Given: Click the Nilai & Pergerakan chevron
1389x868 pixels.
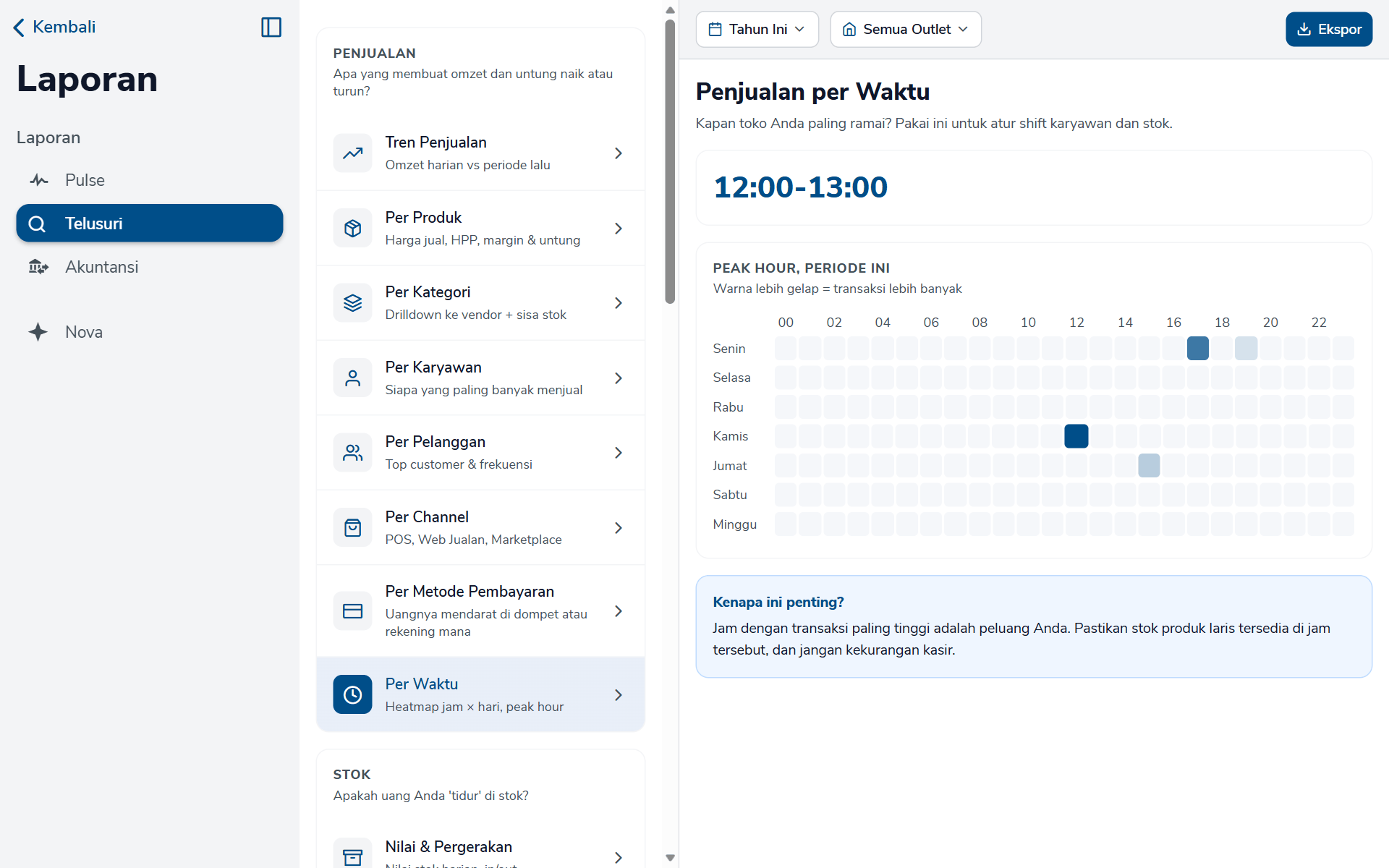Looking at the screenshot, I should coord(619,857).
